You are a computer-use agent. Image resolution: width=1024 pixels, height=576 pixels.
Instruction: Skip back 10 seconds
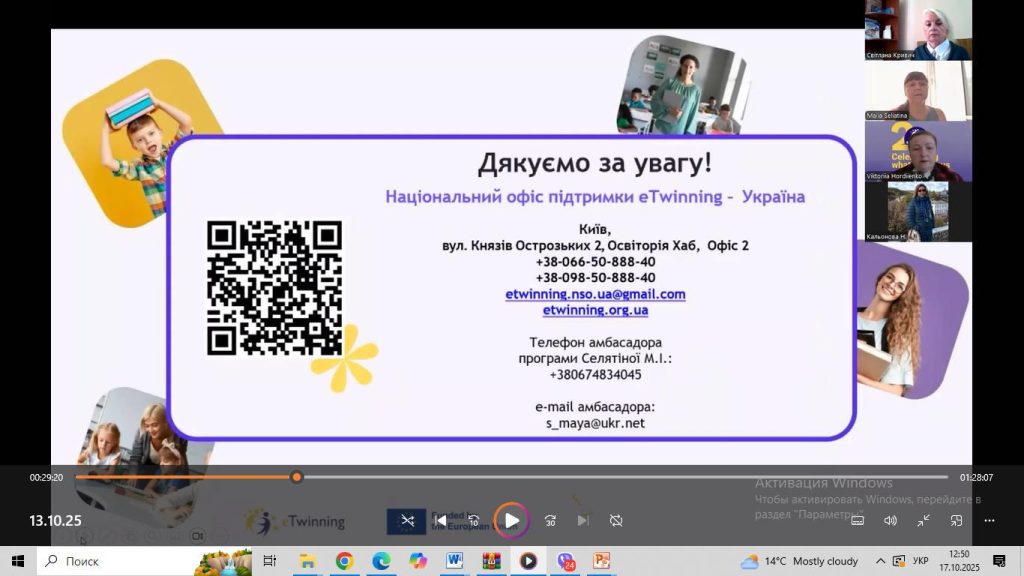pos(474,520)
